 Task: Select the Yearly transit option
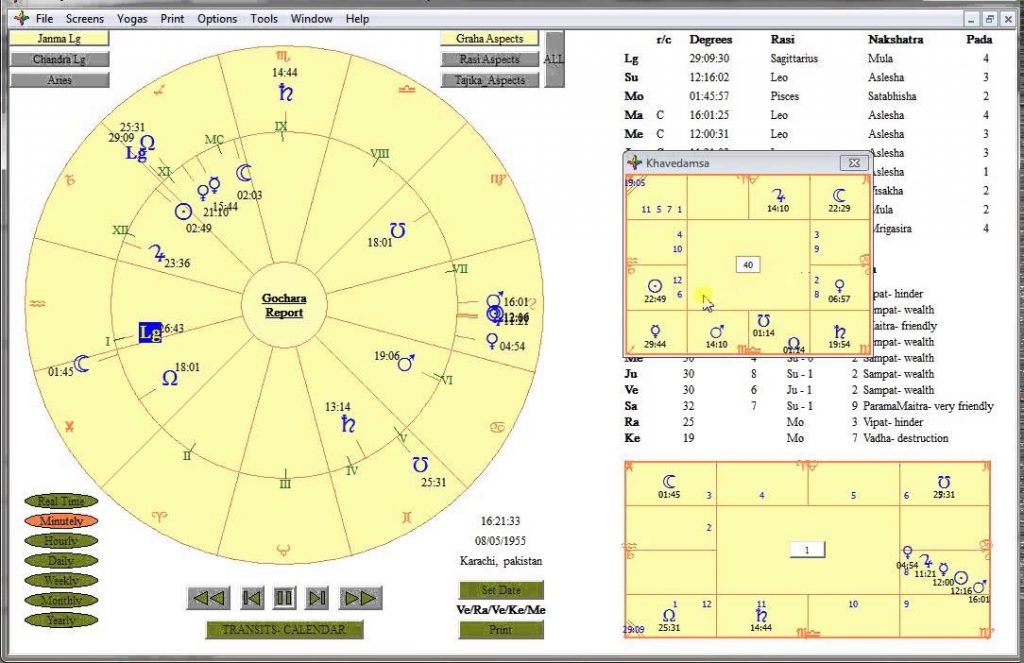tap(58, 620)
